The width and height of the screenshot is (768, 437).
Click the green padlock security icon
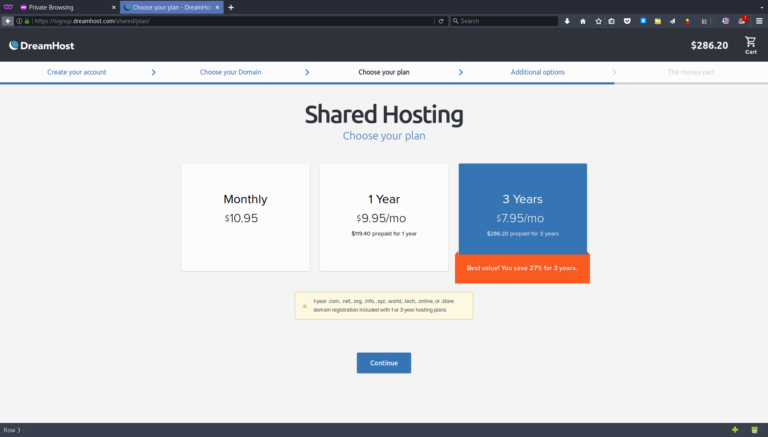point(27,21)
